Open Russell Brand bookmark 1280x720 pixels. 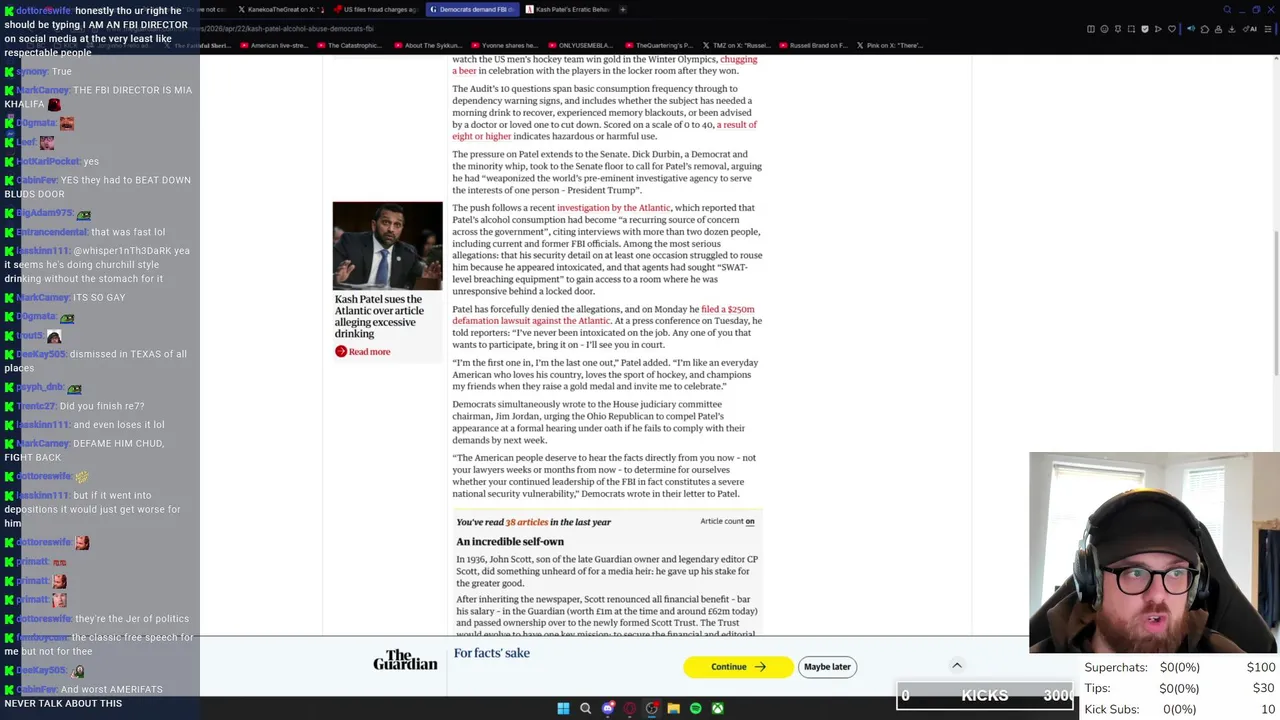812,45
